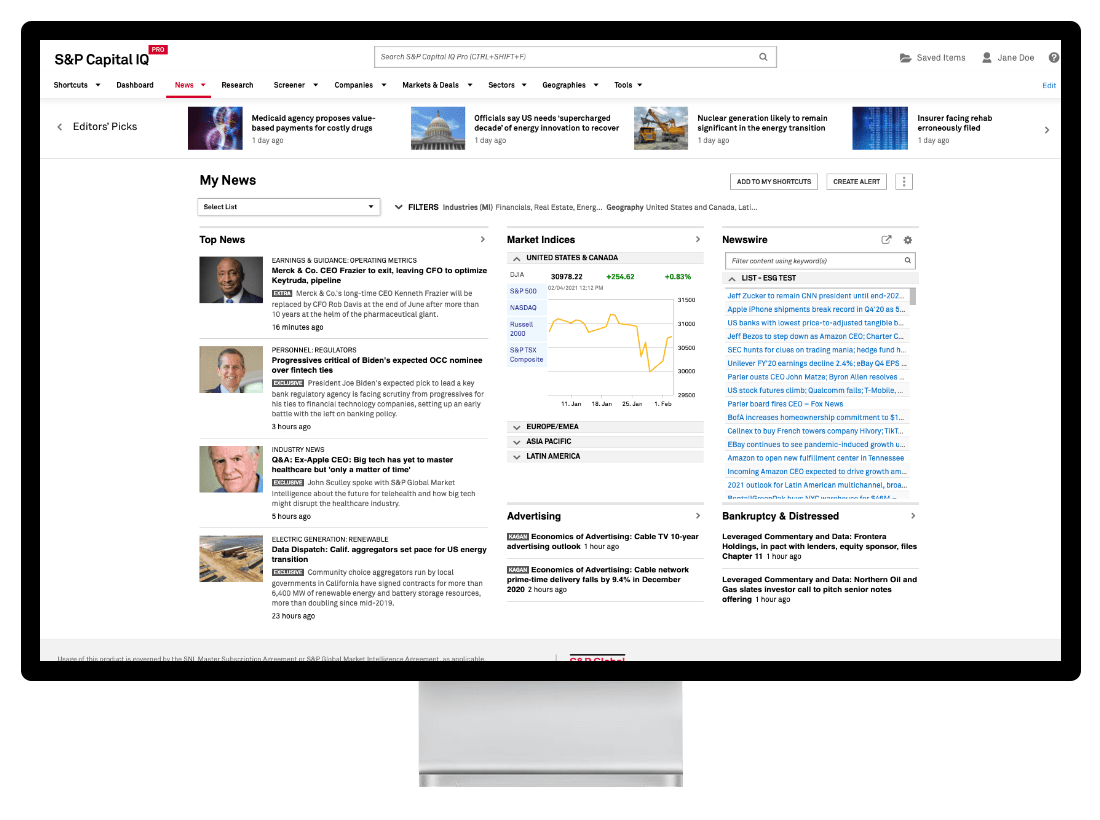Screen dimensions: 1100x820
Task: Go to next Editors' Picks stories
Action: (x=1047, y=130)
